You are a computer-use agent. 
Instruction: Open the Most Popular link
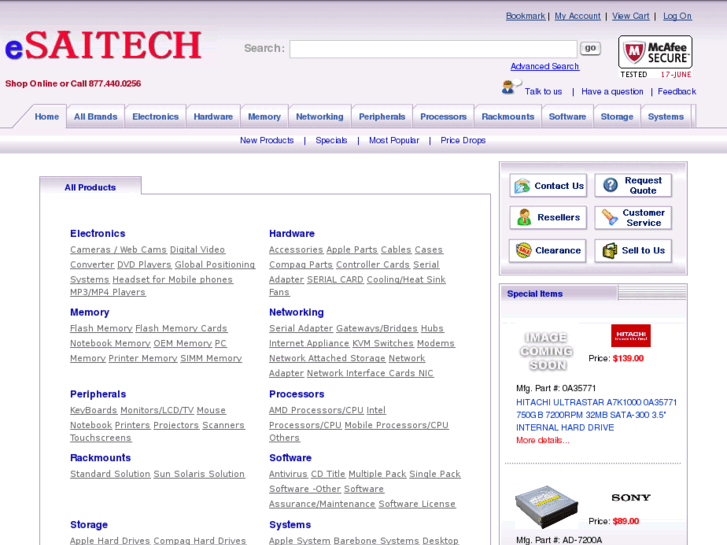click(394, 140)
